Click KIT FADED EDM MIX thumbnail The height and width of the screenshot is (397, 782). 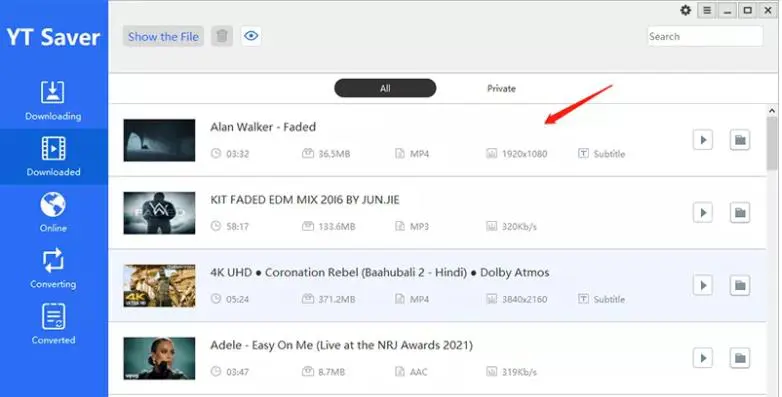pyautogui.click(x=159, y=213)
